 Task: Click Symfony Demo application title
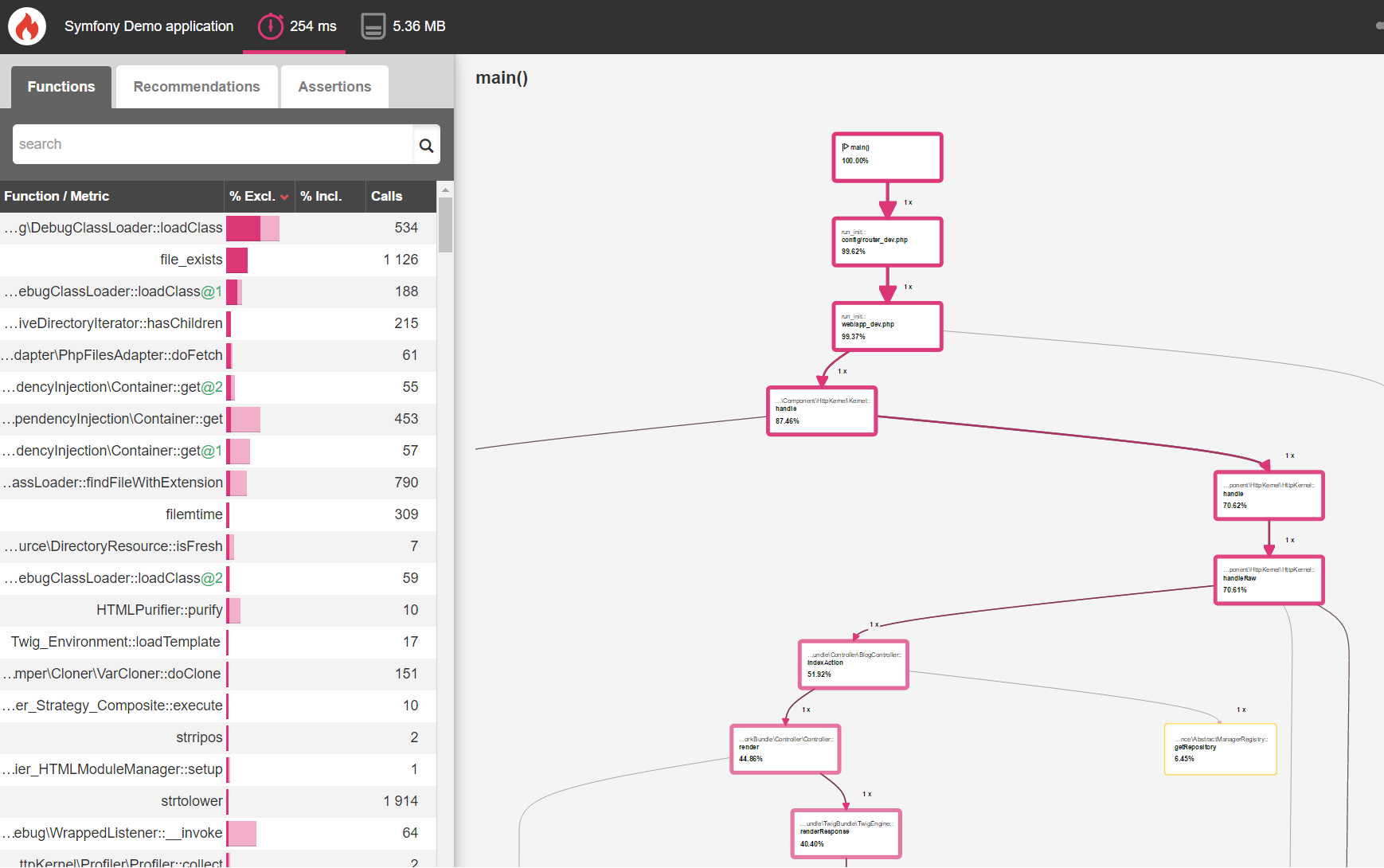click(x=149, y=26)
